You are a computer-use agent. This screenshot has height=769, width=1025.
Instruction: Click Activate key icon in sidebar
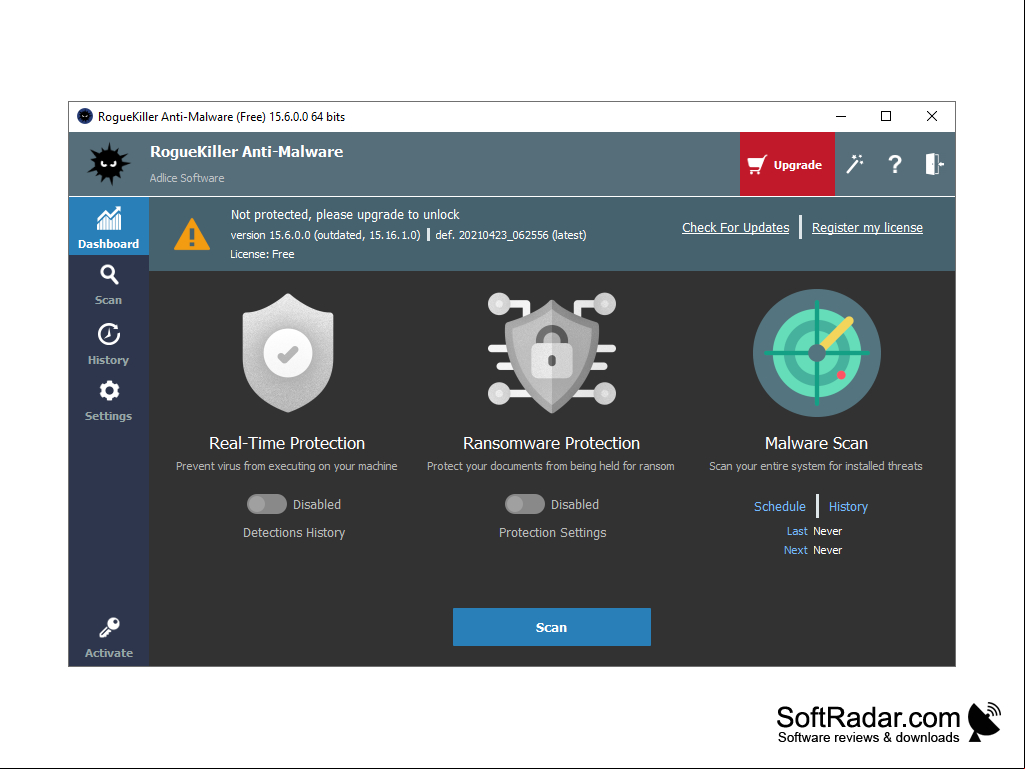coord(109,638)
